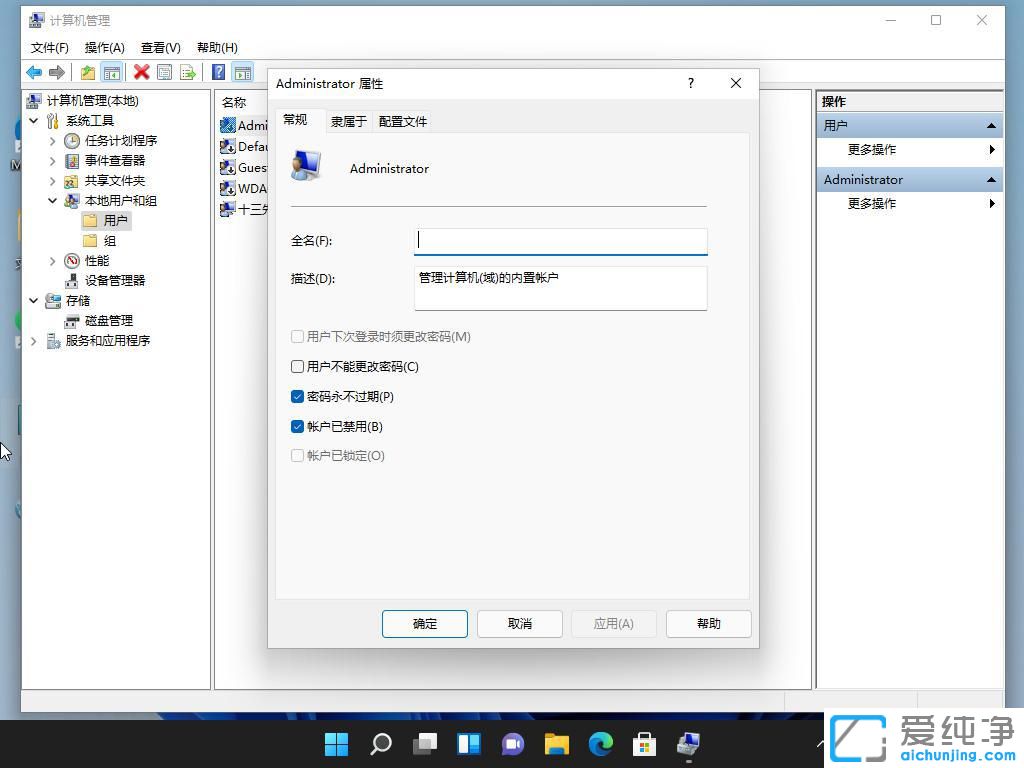1024x768 pixels.
Task: Click inside the 全名(F) input field
Action: tap(560, 240)
